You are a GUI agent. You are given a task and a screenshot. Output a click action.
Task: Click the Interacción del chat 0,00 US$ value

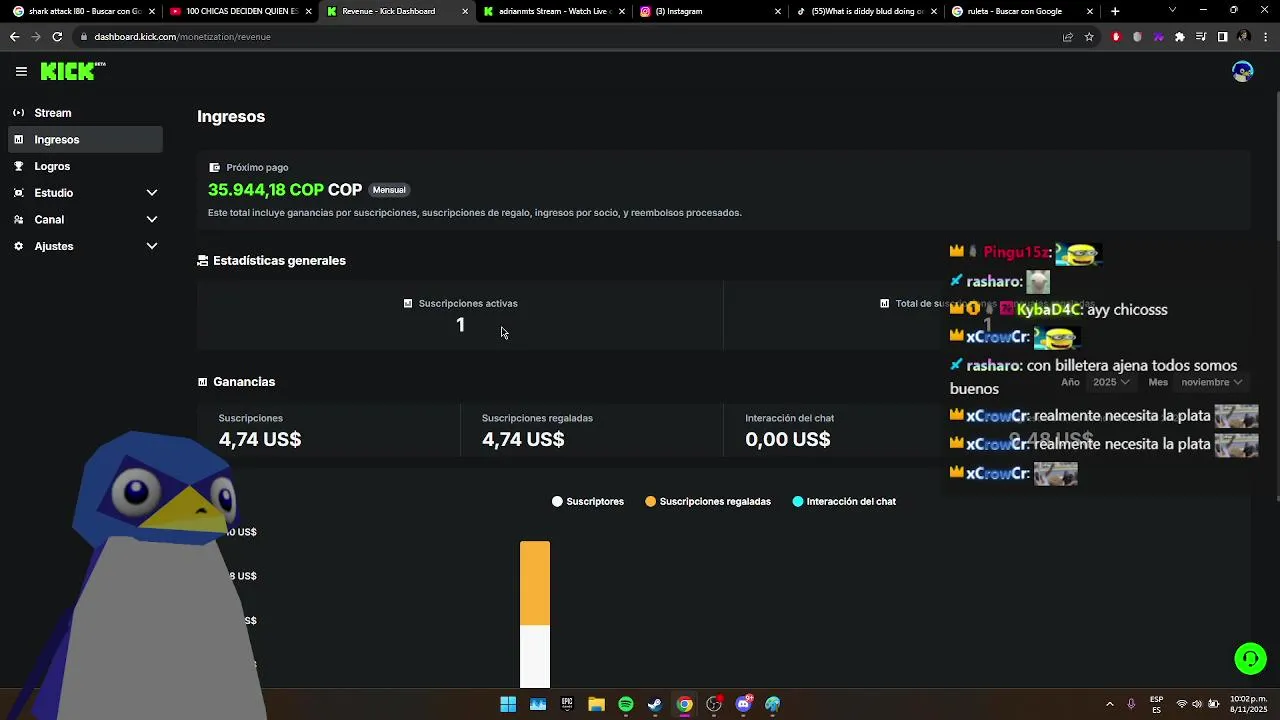coord(788,440)
